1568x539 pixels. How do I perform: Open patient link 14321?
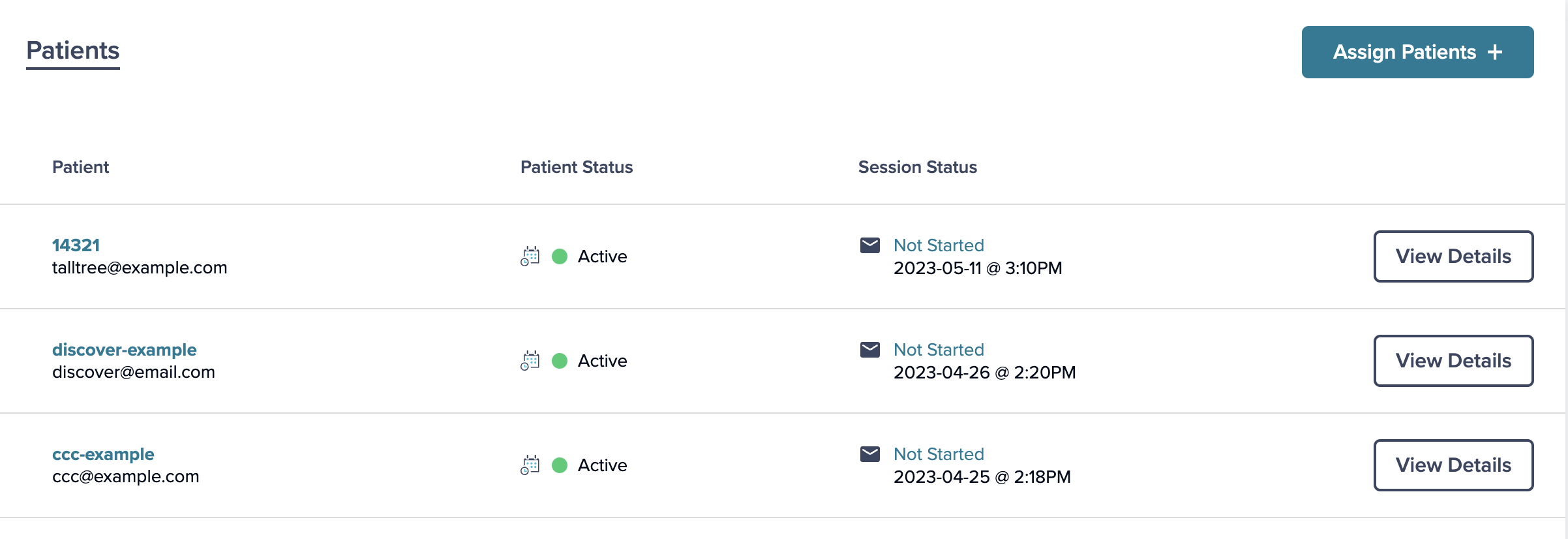76,245
